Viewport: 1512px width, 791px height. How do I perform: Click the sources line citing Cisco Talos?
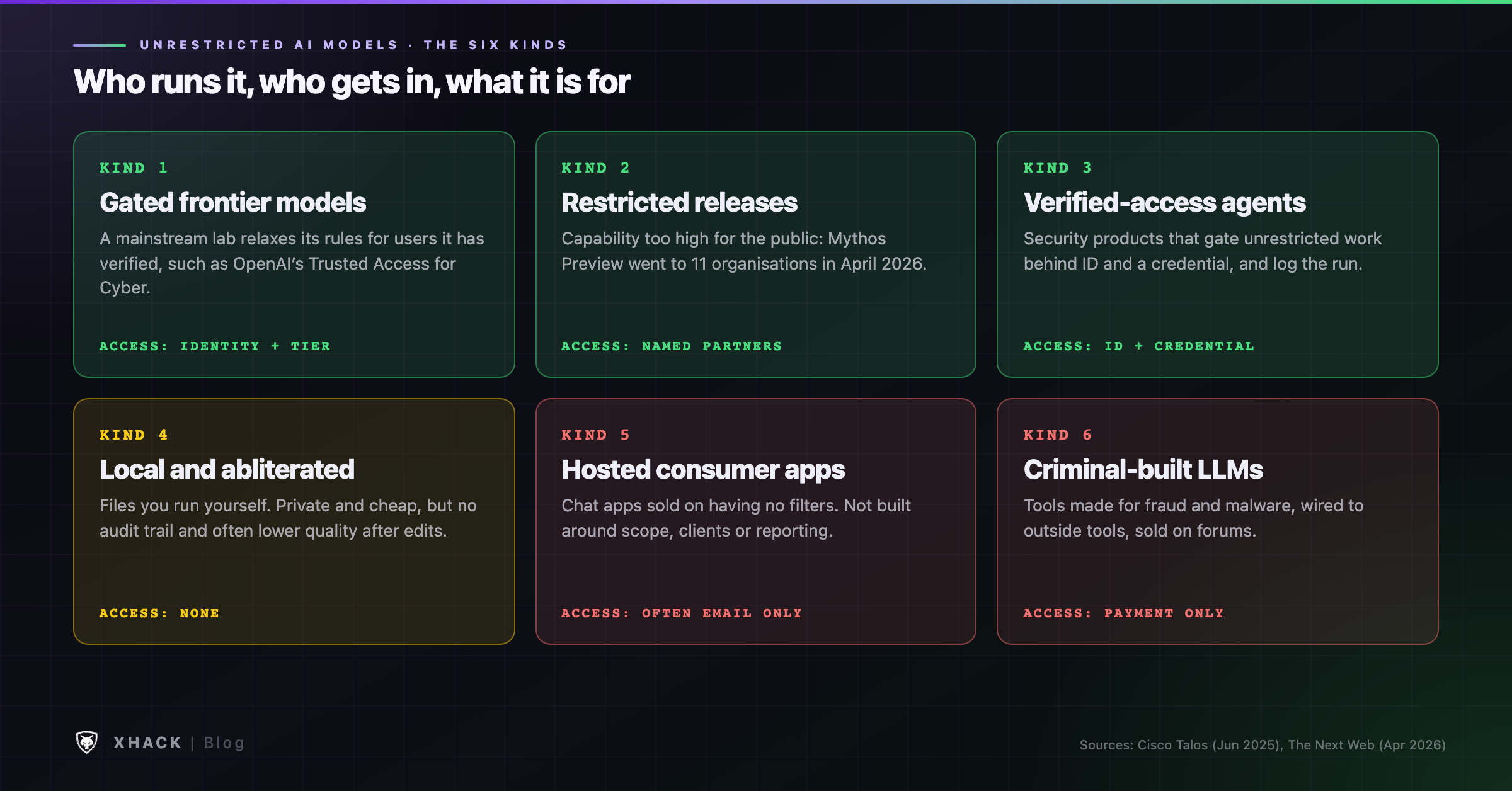click(1263, 745)
